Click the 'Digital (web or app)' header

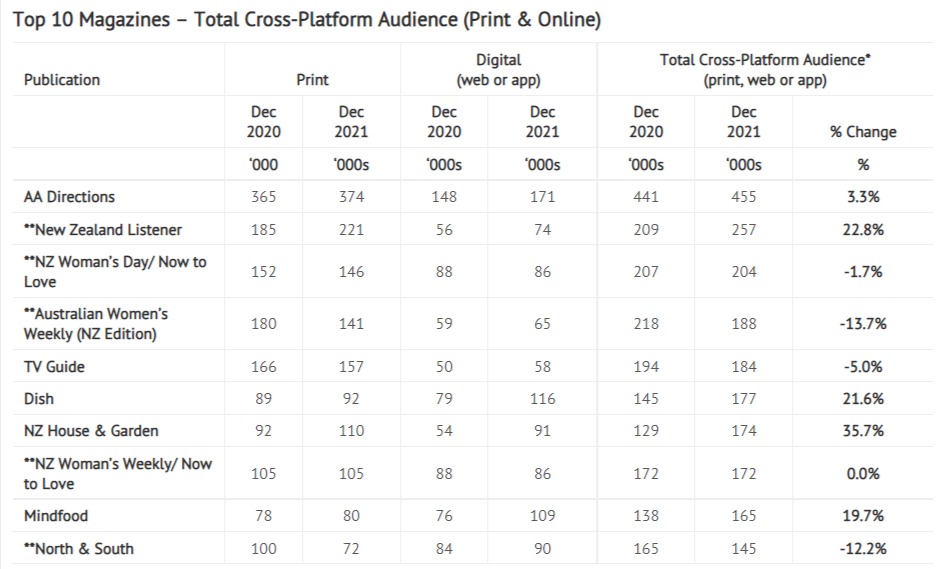[498, 70]
